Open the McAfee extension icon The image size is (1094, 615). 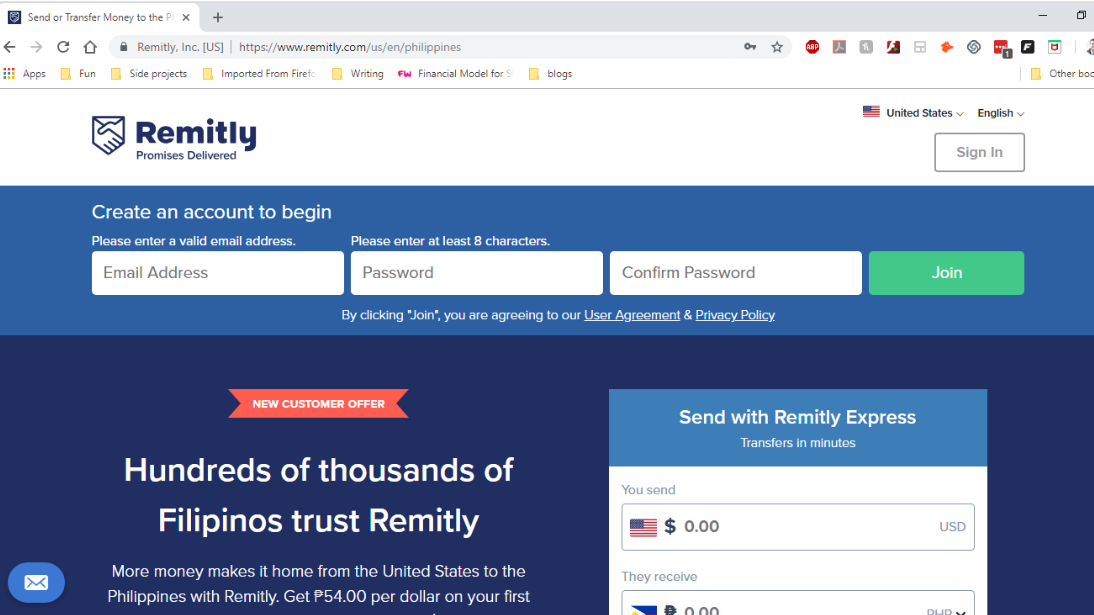[x=1054, y=47]
